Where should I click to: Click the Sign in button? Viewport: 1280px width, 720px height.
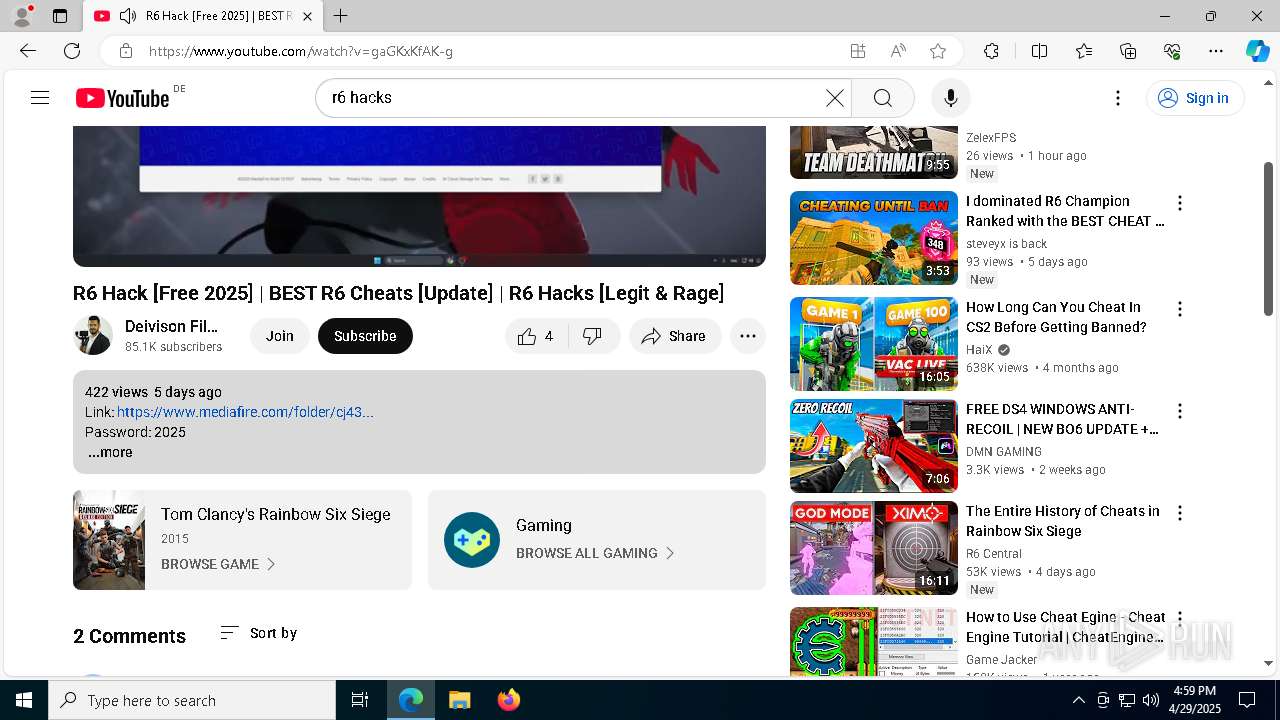[x=1194, y=97]
